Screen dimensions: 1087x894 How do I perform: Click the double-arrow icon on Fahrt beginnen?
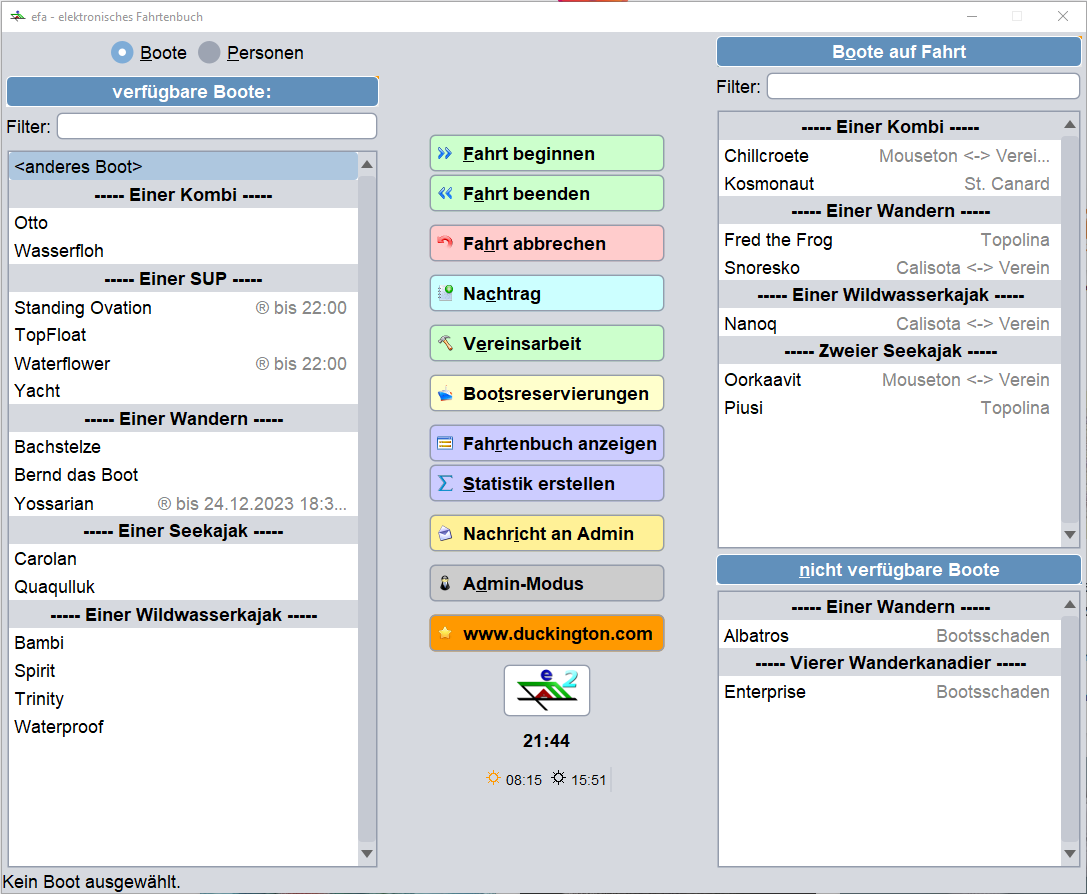445,153
